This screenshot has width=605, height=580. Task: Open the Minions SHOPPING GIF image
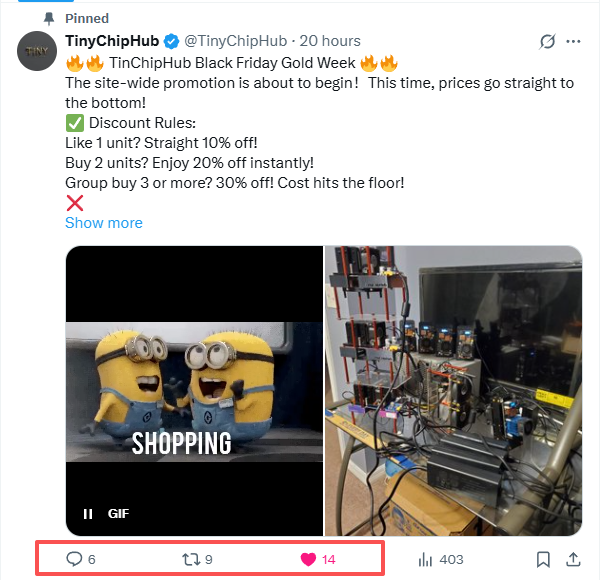pos(194,390)
